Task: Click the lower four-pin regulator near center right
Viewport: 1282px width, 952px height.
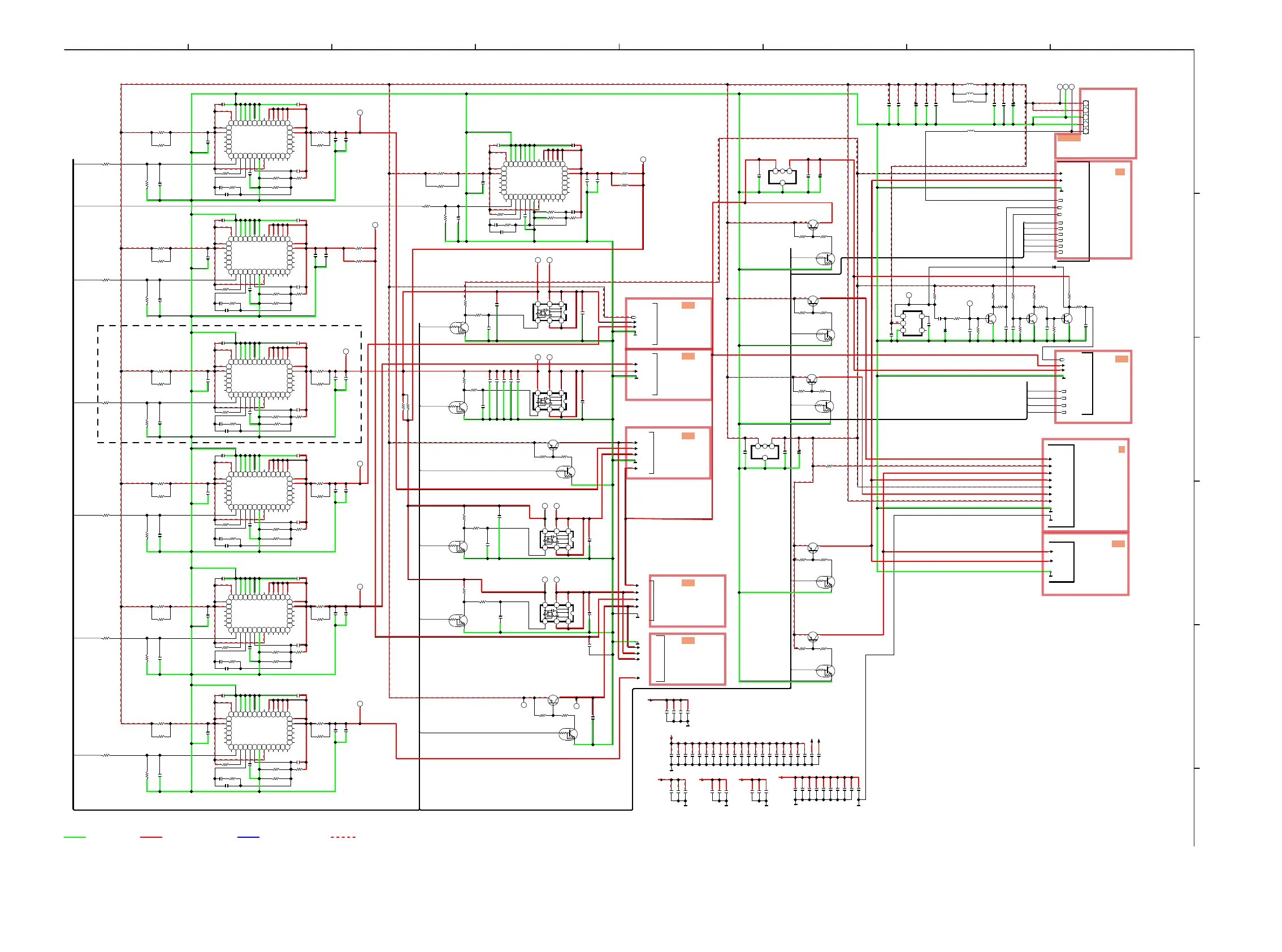Action: [765, 451]
